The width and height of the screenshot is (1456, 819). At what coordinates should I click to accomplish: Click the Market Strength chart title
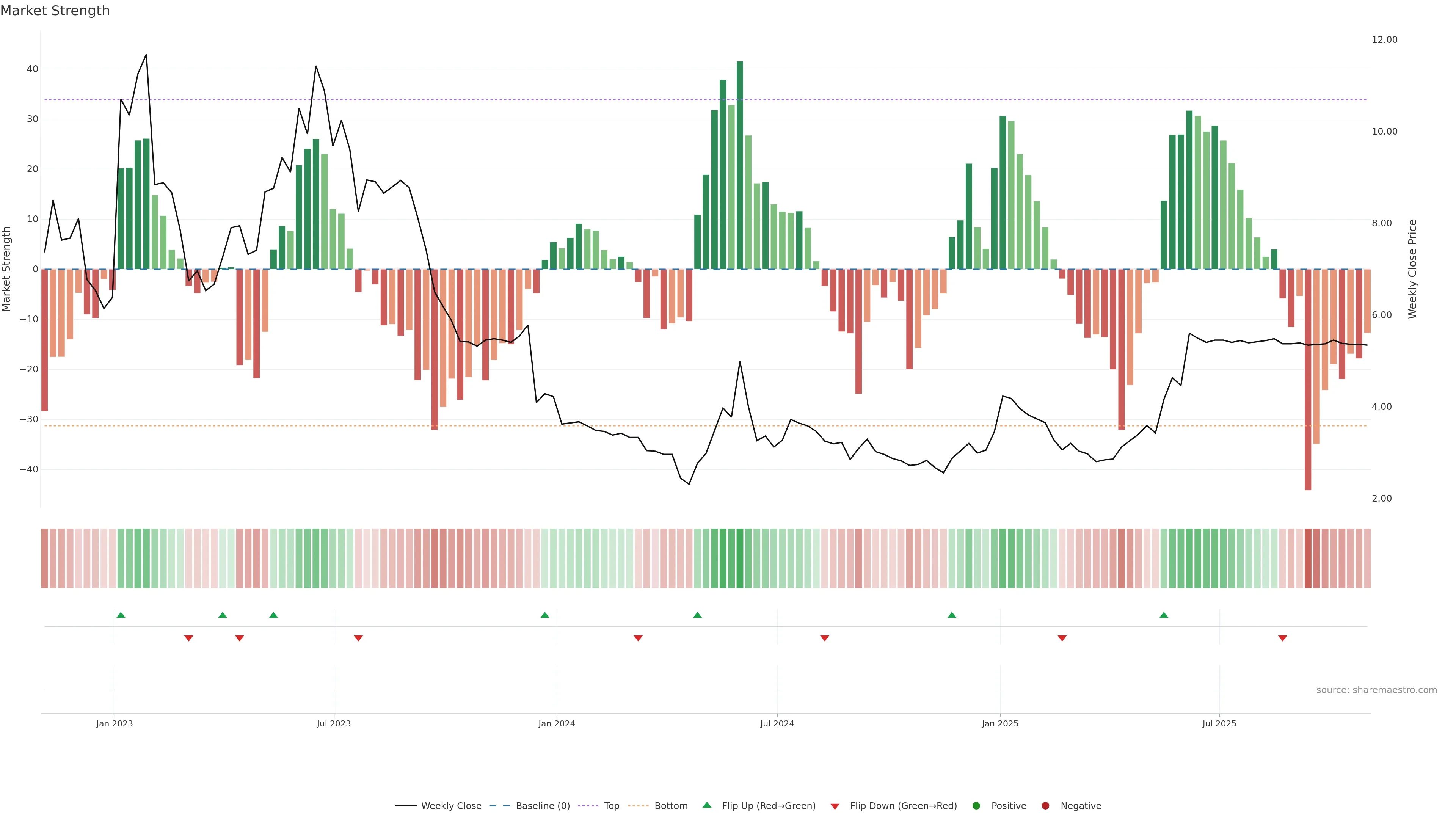55,11
